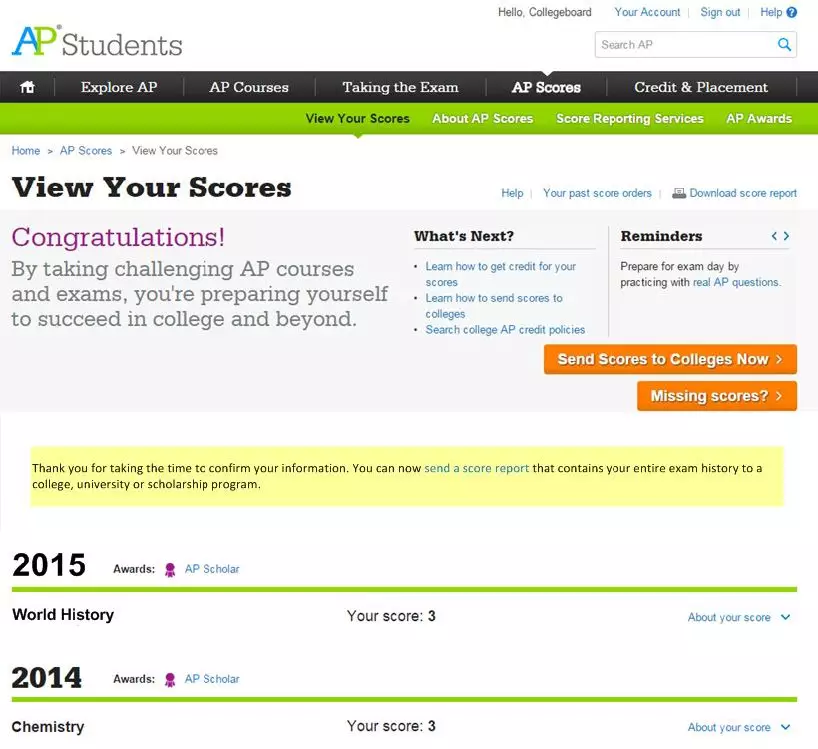
Task: Click World History 'Your score: 3' text
Action: [x=391, y=616]
